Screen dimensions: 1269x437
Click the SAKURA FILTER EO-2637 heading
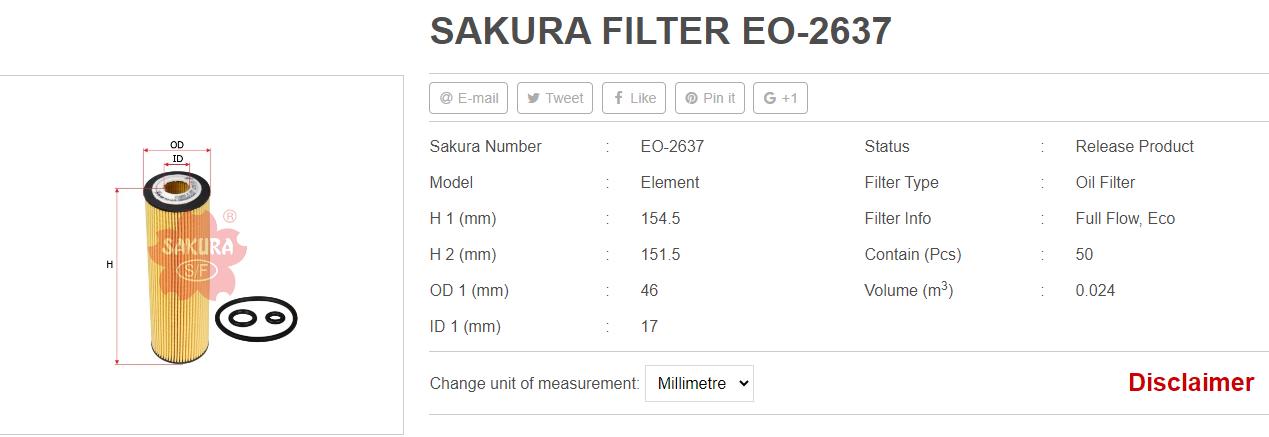click(661, 32)
